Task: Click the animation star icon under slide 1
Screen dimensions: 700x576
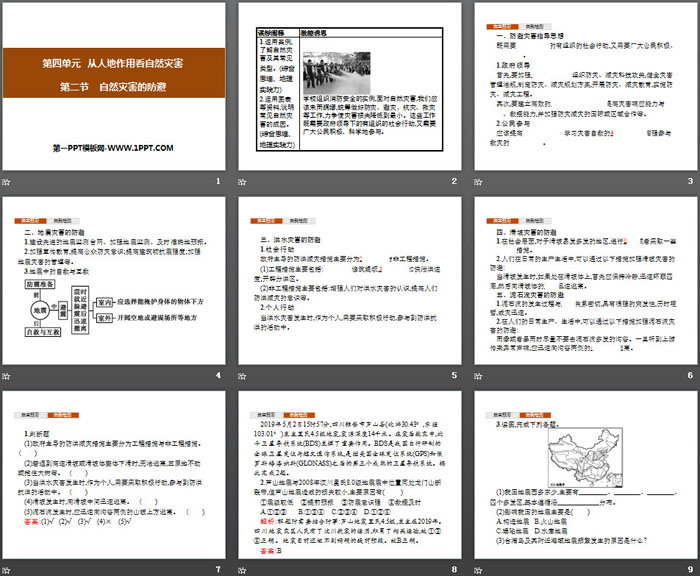Action: [x=6, y=182]
